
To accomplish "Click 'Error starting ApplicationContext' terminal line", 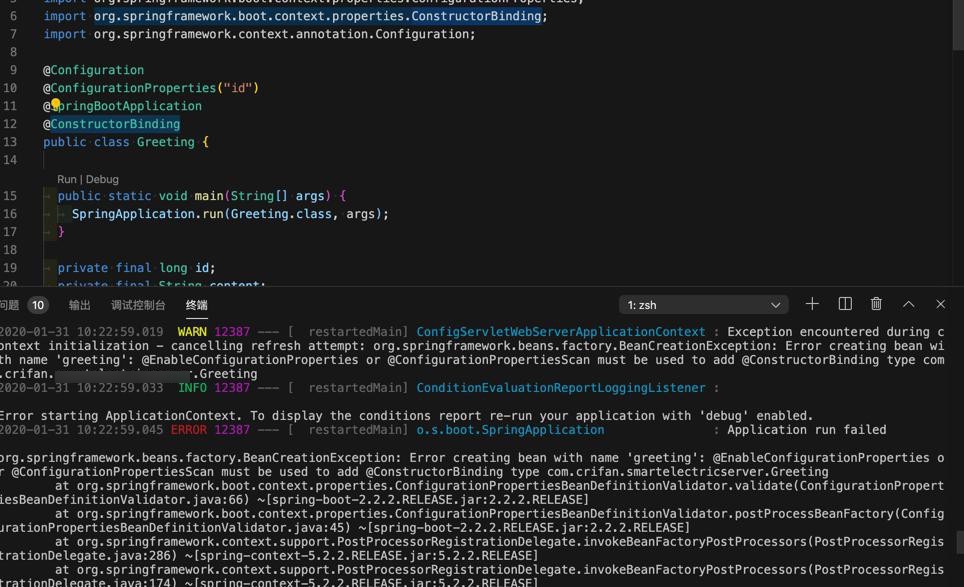I will [x=406, y=416].
